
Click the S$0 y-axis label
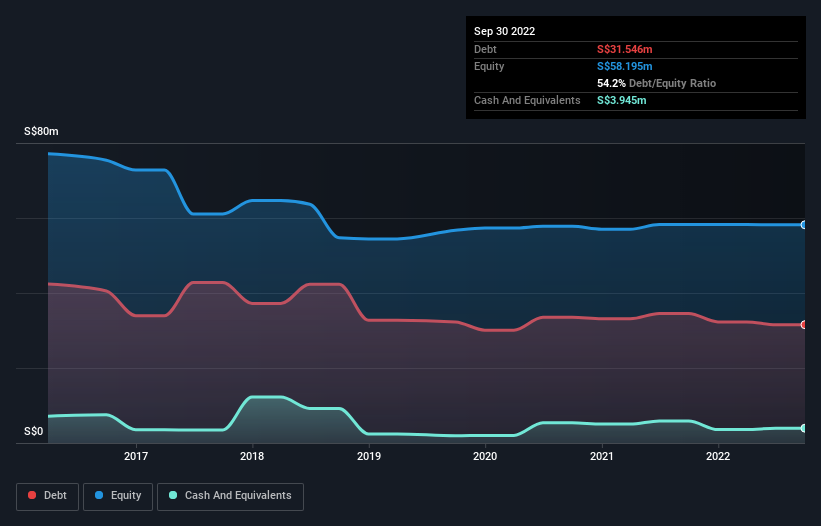[x=34, y=432]
